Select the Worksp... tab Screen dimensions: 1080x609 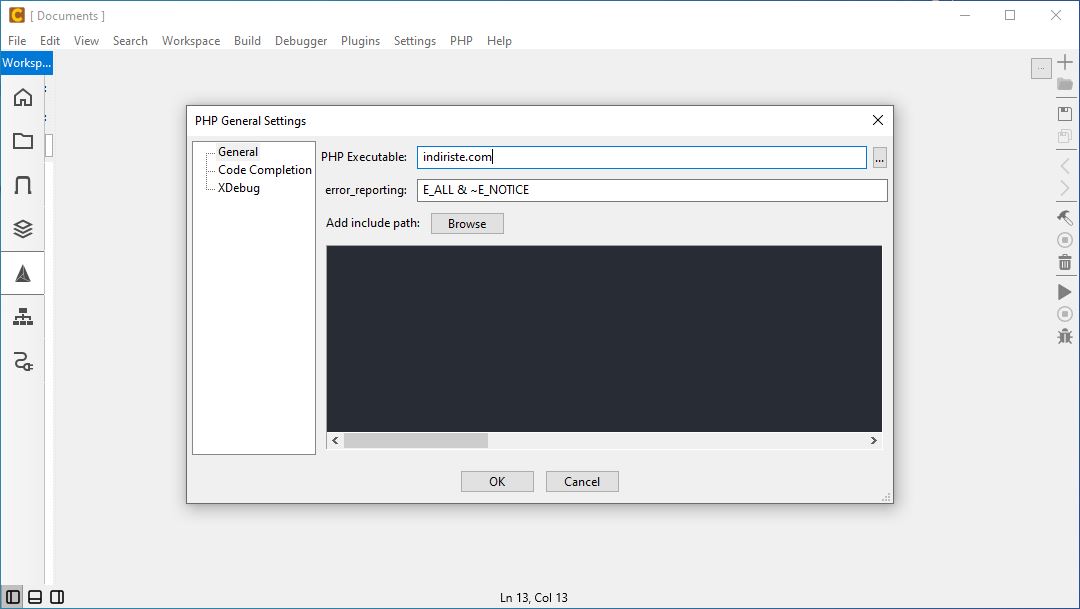point(27,63)
